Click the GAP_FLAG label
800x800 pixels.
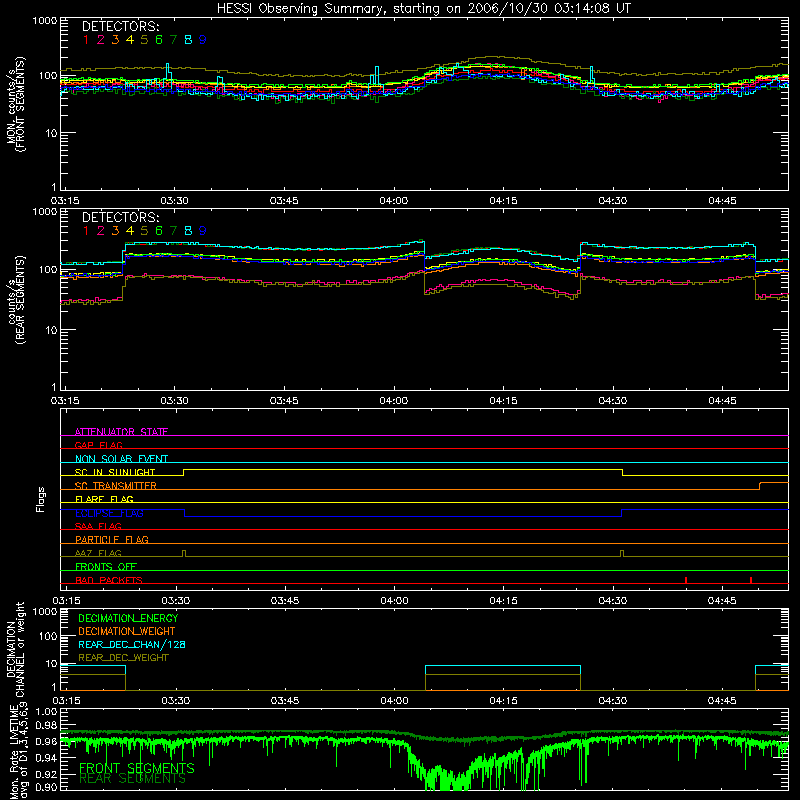tap(98, 445)
